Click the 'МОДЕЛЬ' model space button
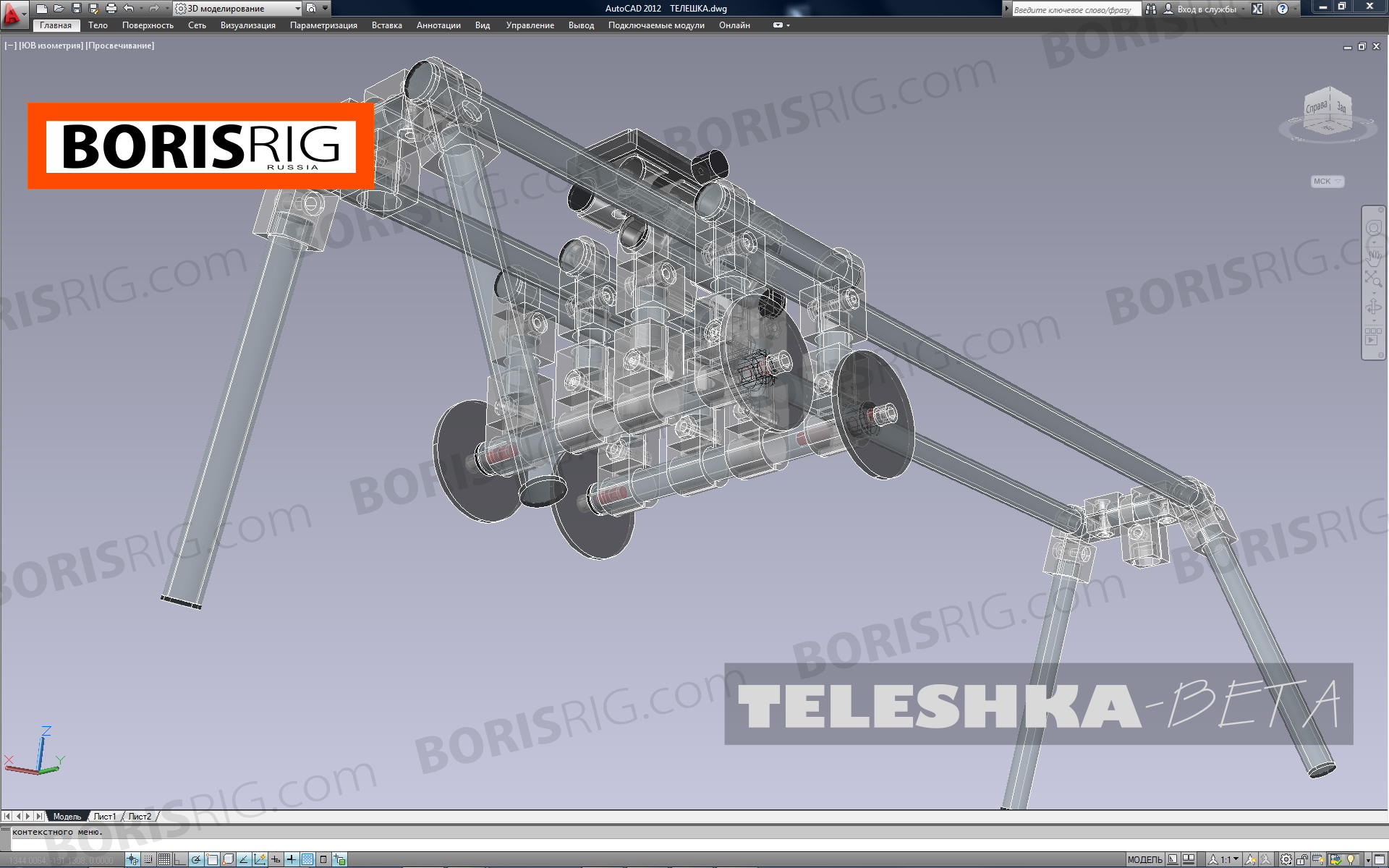This screenshot has width=1389, height=868. tap(1145, 860)
